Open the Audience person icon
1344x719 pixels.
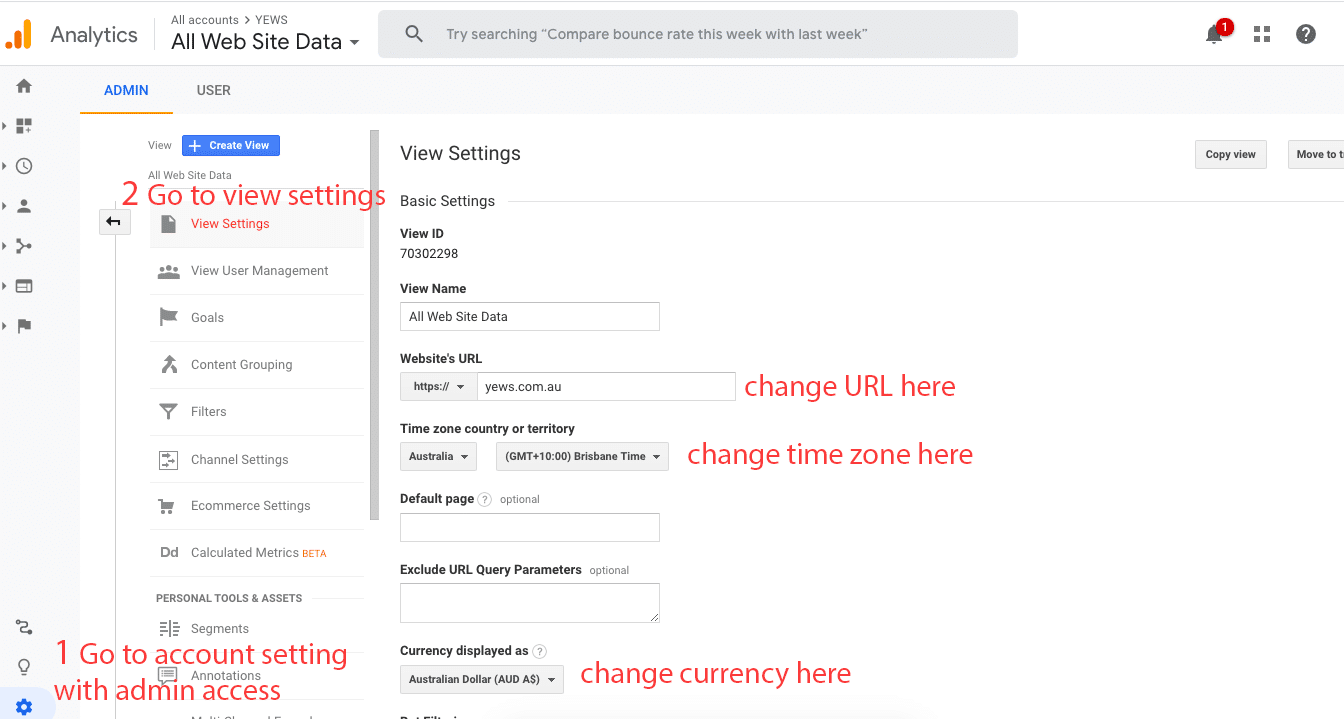(24, 206)
